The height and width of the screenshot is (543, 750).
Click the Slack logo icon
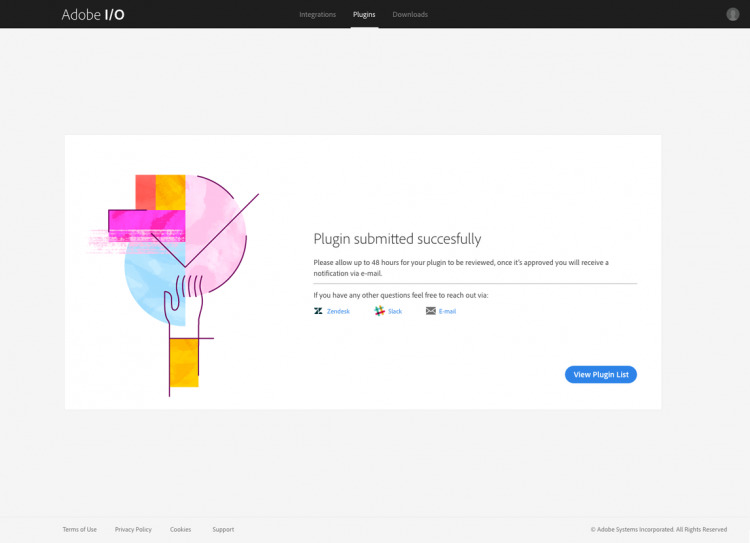(x=379, y=311)
